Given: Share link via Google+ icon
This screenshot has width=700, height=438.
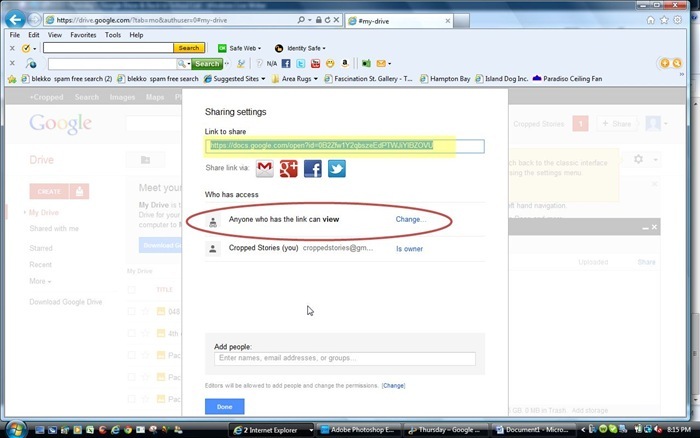Looking at the screenshot, I should tap(288, 169).
